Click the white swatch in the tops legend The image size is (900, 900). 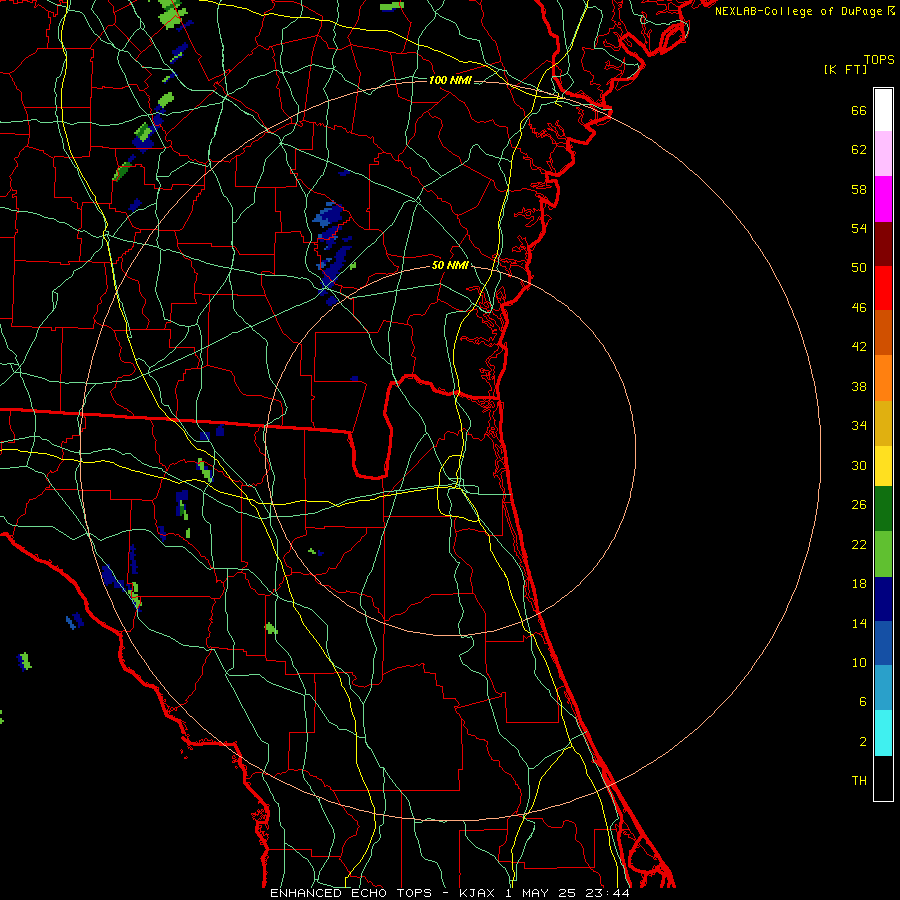[883, 110]
